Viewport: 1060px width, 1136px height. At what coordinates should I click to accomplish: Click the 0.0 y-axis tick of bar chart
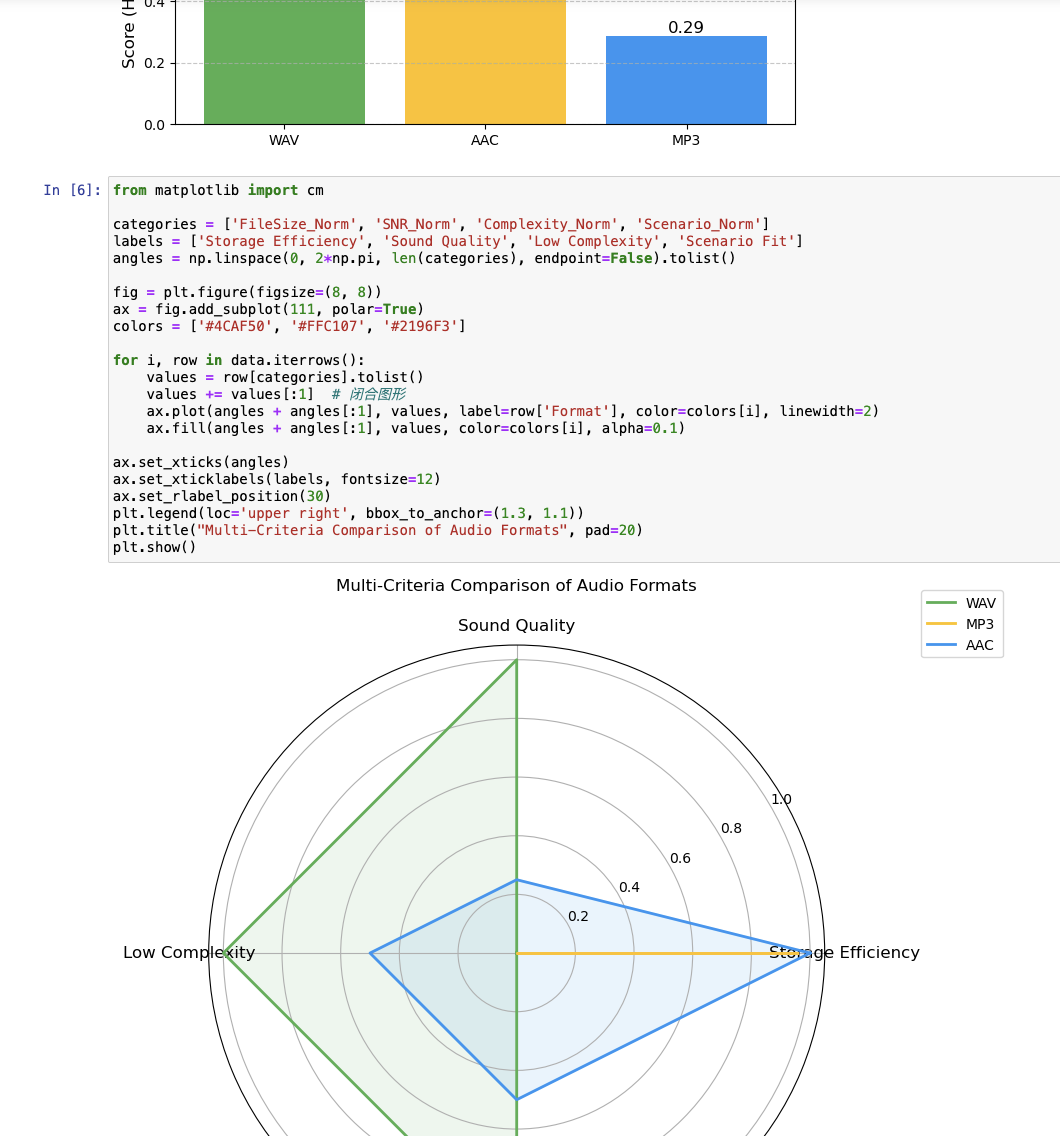pos(154,125)
